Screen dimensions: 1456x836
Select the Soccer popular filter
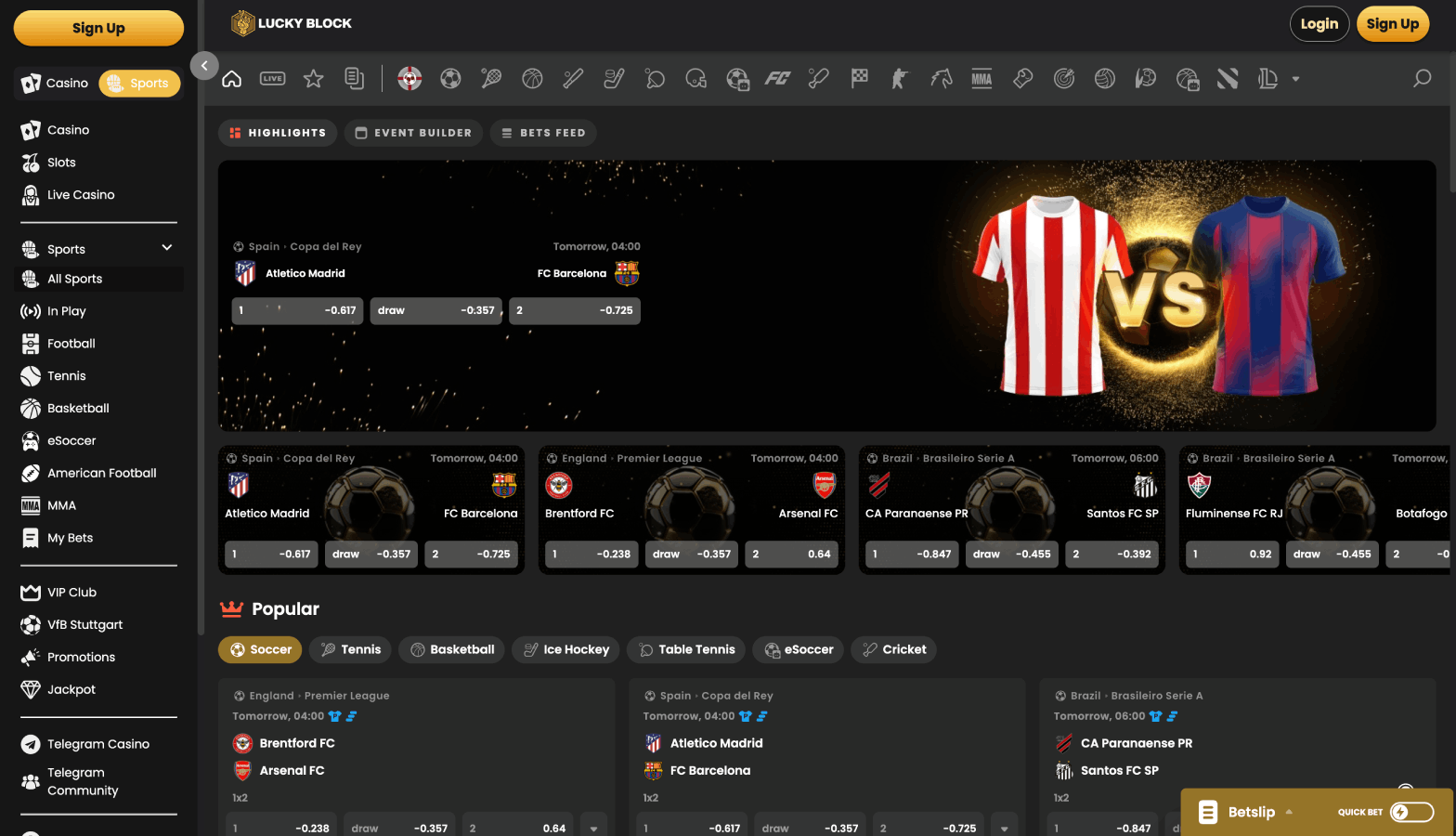click(261, 649)
